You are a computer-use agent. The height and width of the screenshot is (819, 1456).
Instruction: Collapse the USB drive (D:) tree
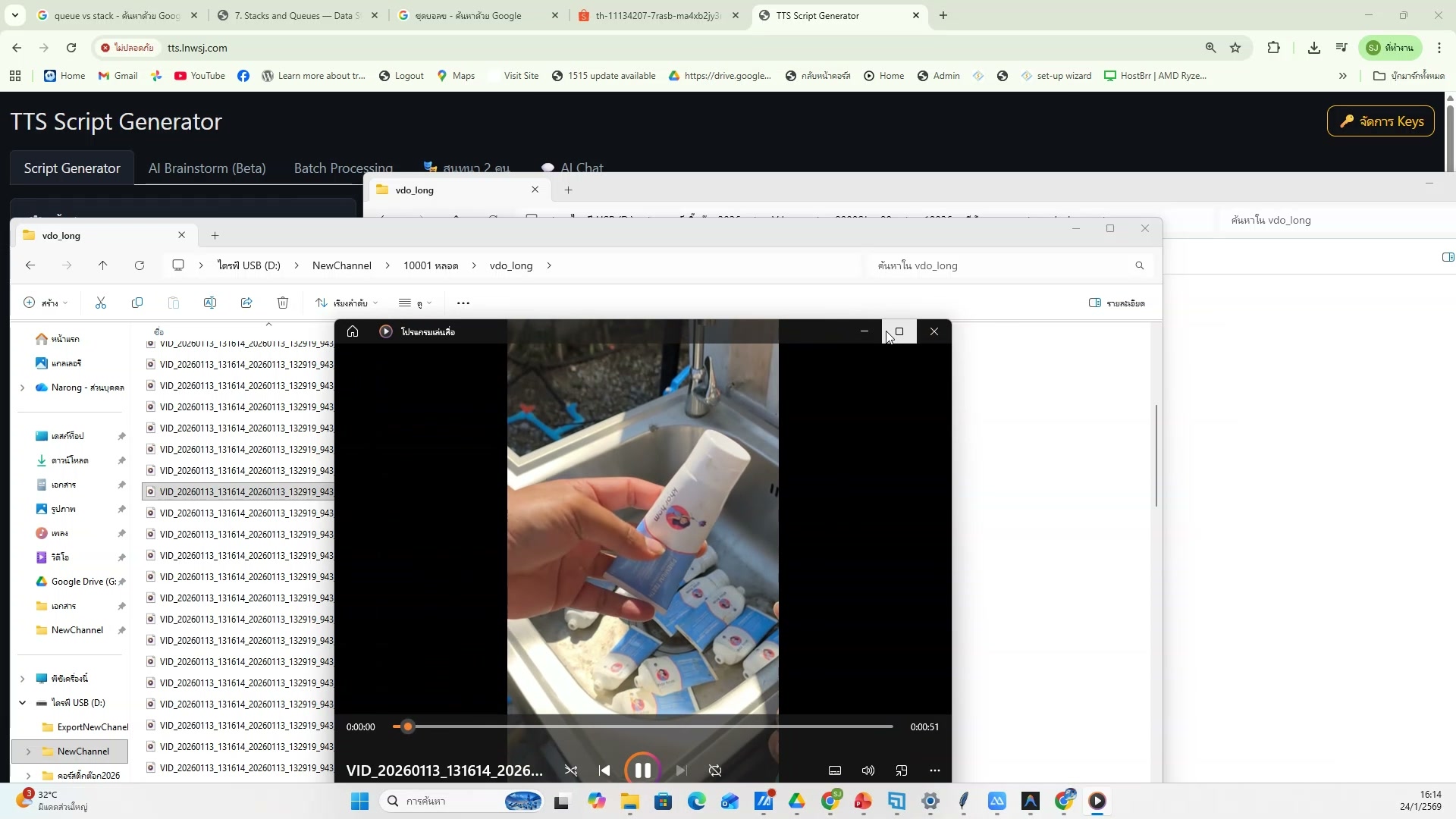click(22, 703)
